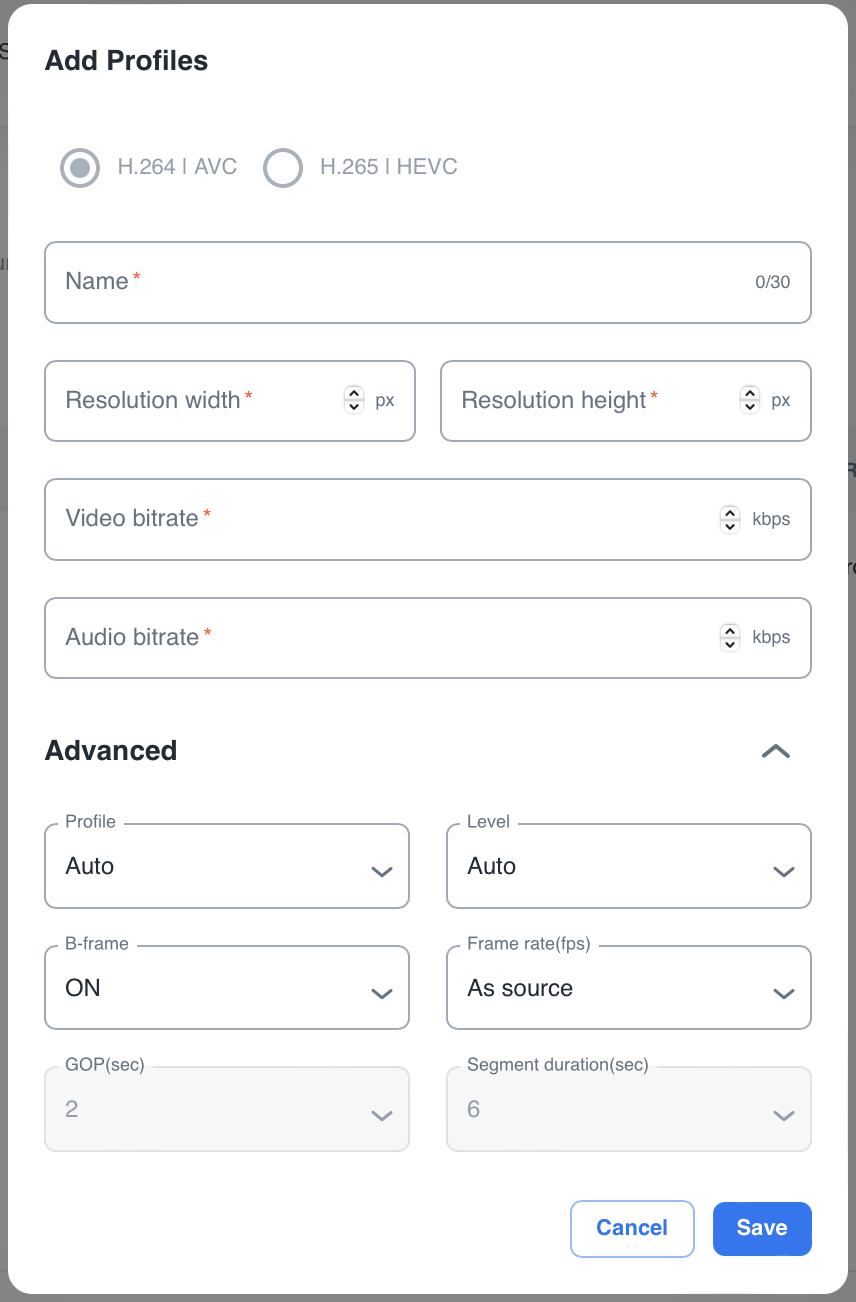Screen dimensions: 856x1302
Task: Click the Name input field
Action: (400, 282)
